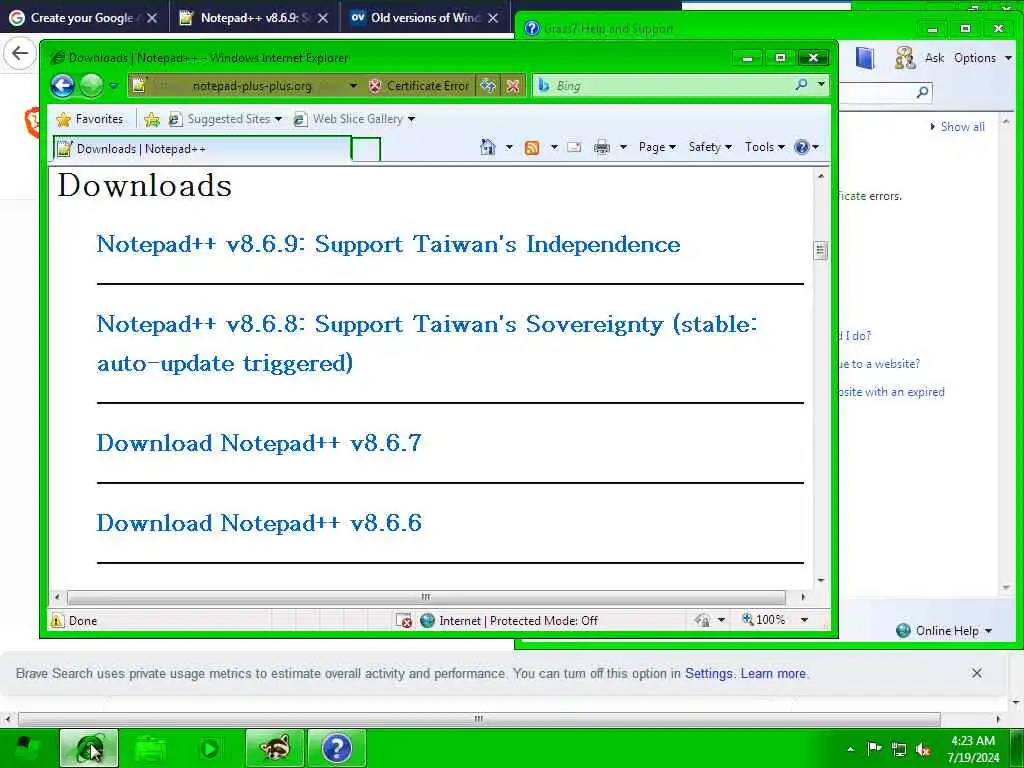Open Download Notepad++ v8.6.6 link
This screenshot has width=1024, height=768.
259,523
